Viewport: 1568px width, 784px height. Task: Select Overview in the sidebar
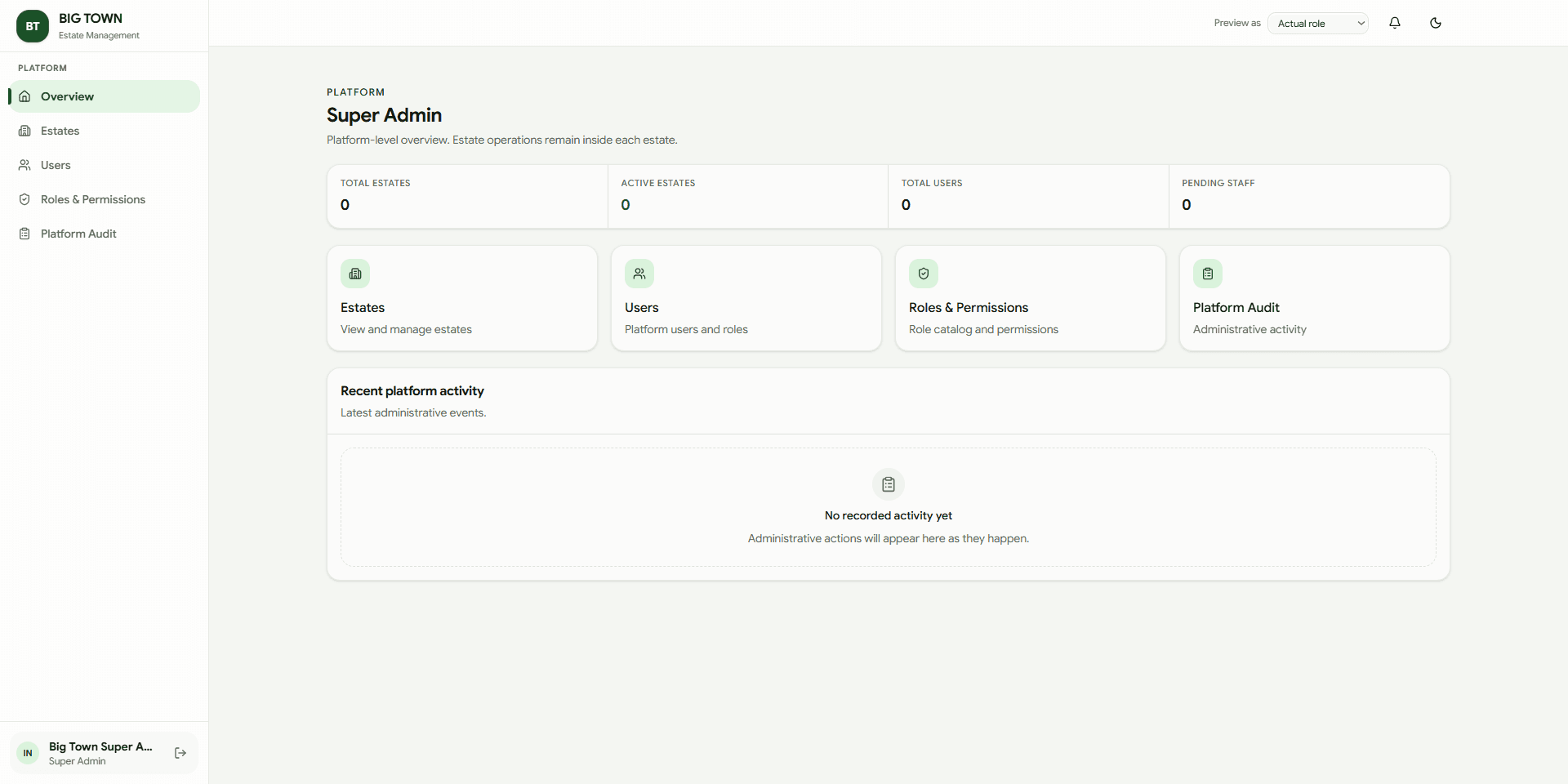[x=105, y=96]
